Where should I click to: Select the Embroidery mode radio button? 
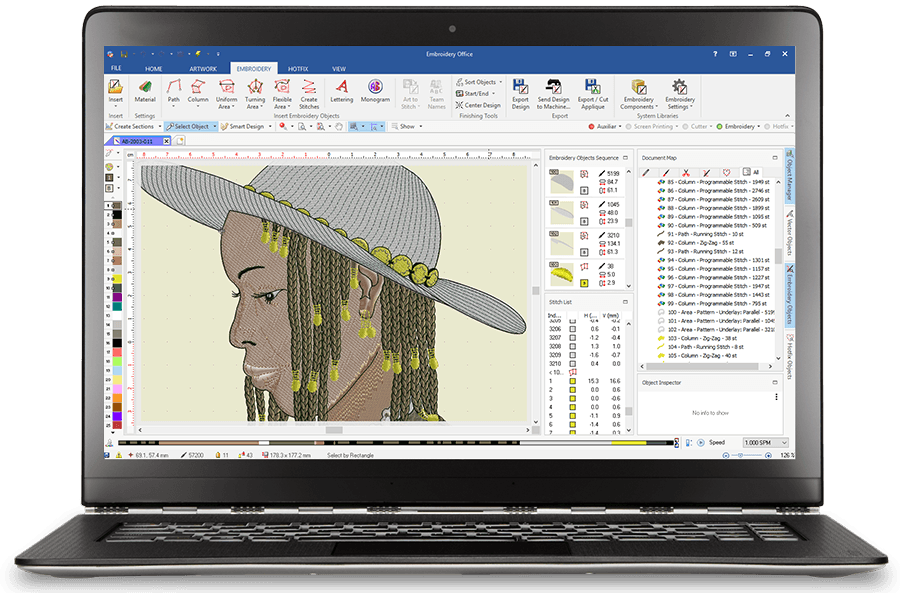tap(721, 127)
